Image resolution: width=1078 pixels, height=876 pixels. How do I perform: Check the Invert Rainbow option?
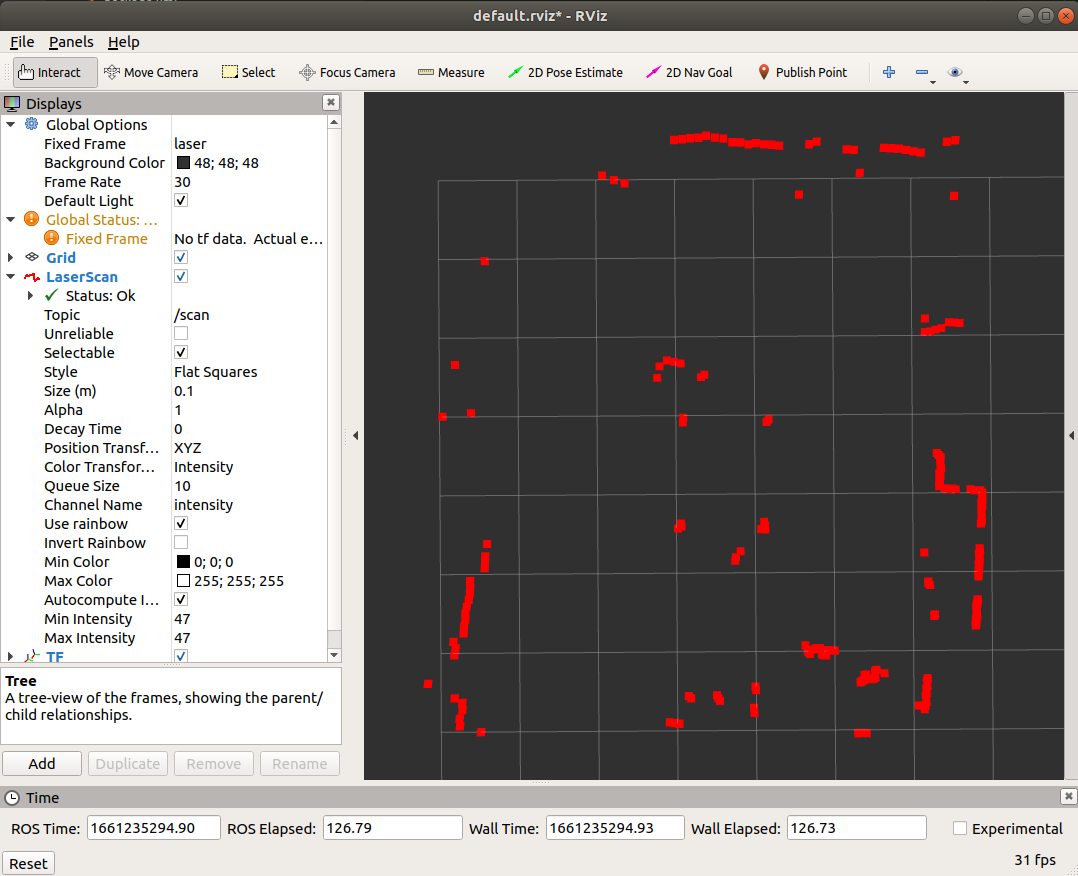click(x=181, y=542)
